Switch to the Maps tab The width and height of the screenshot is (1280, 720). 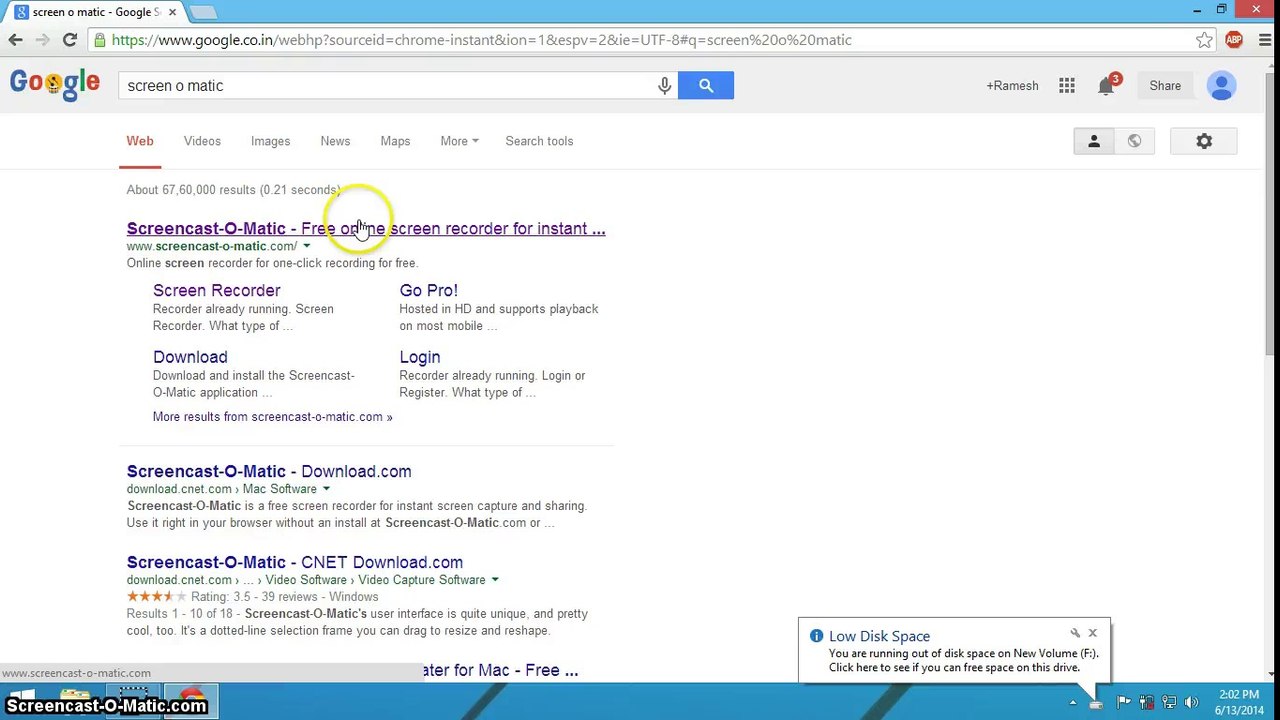click(x=395, y=141)
